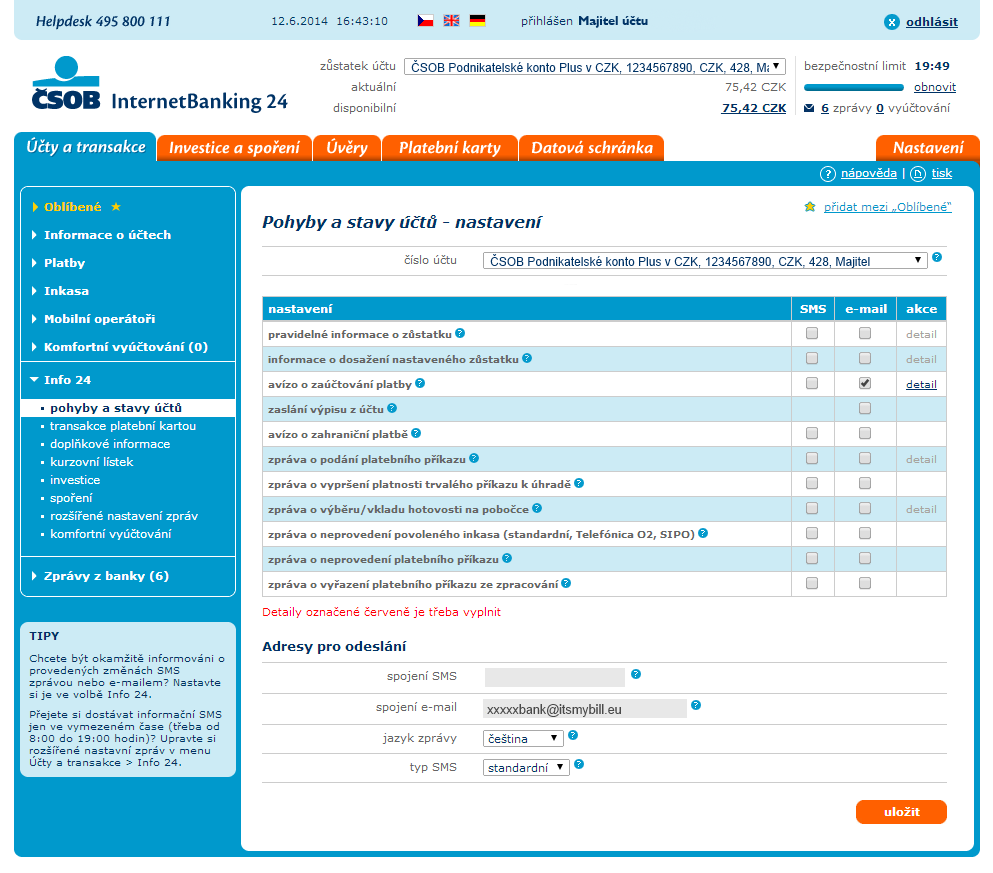The width and height of the screenshot is (993, 873).
Task: Switch language with the British flag icon
Action: point(451,21)
